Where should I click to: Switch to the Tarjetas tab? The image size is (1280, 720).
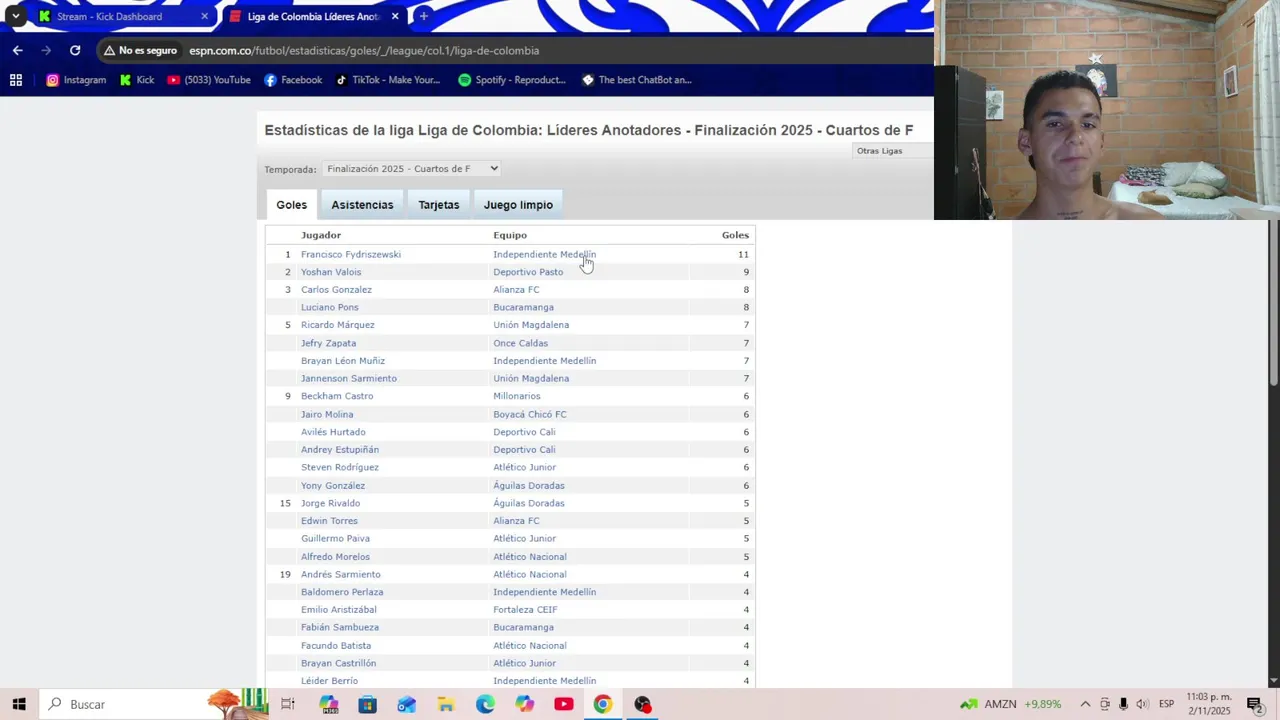(x=439, y=205)
